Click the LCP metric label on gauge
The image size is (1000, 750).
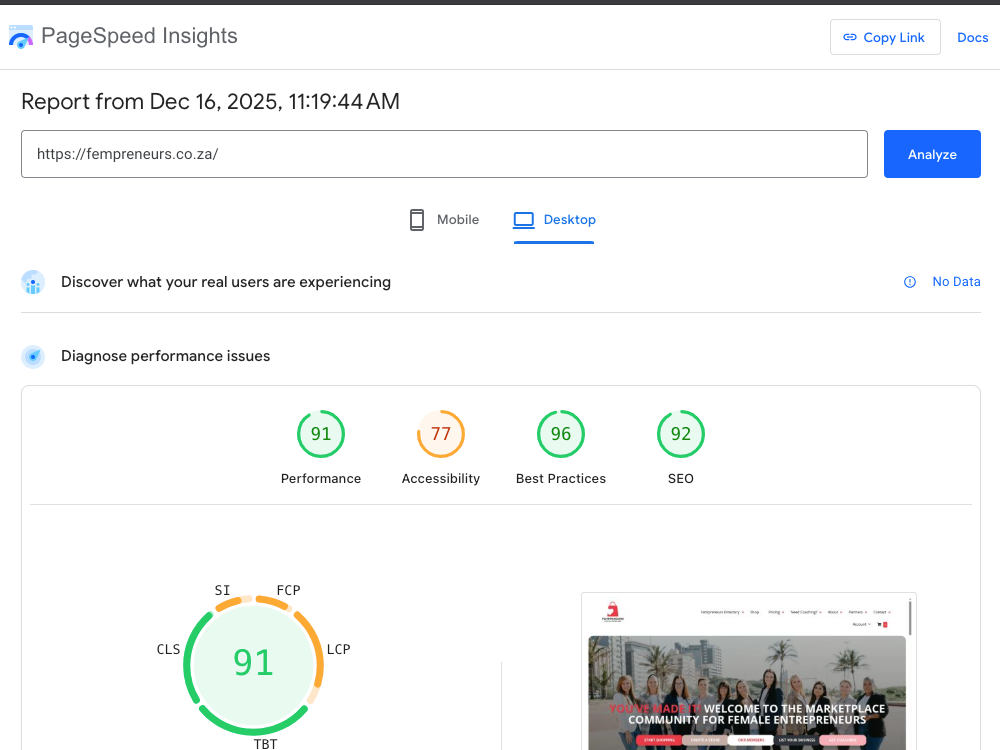pos(339,649)
